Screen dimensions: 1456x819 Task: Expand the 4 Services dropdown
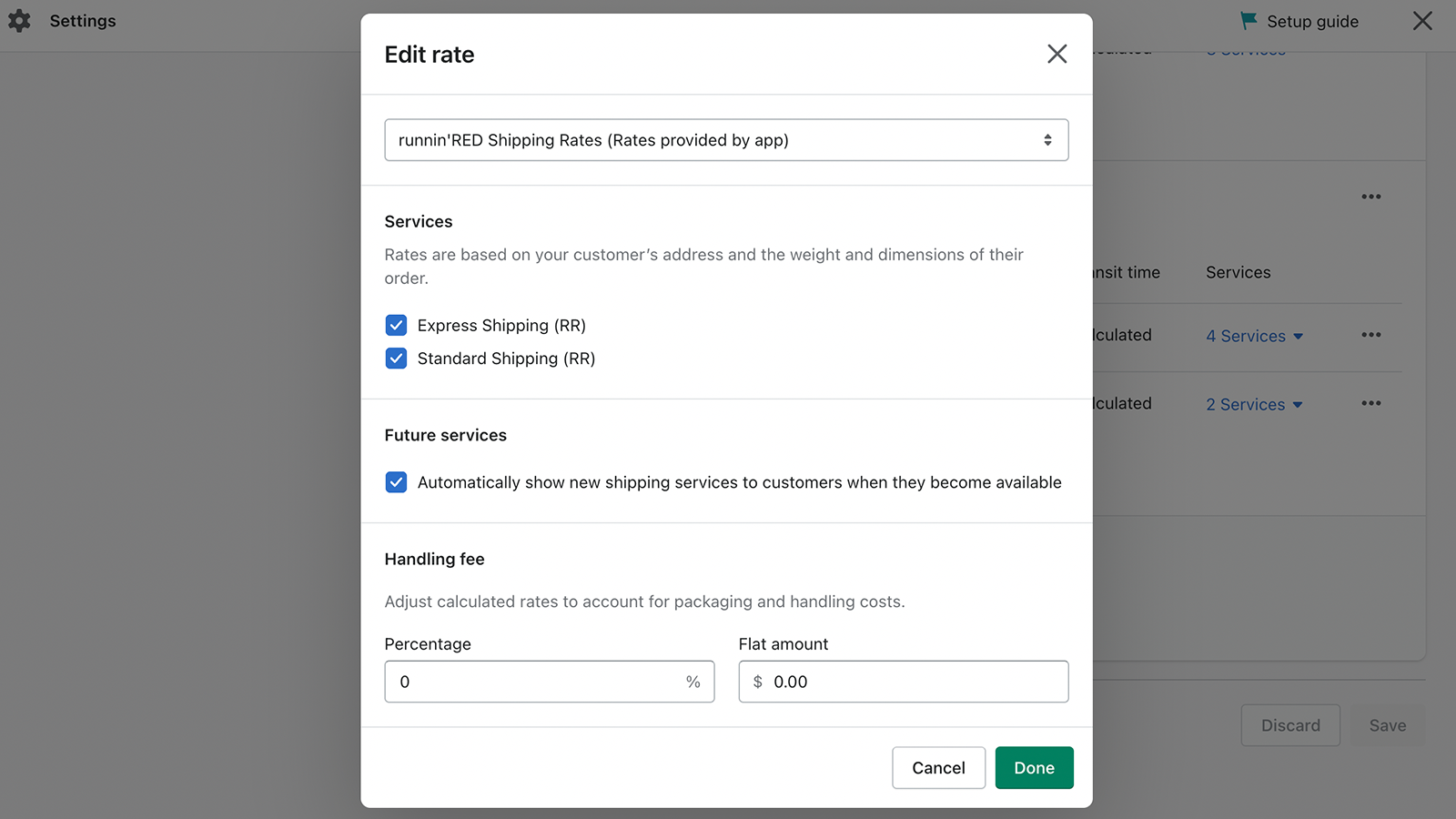pos(1254,336)
